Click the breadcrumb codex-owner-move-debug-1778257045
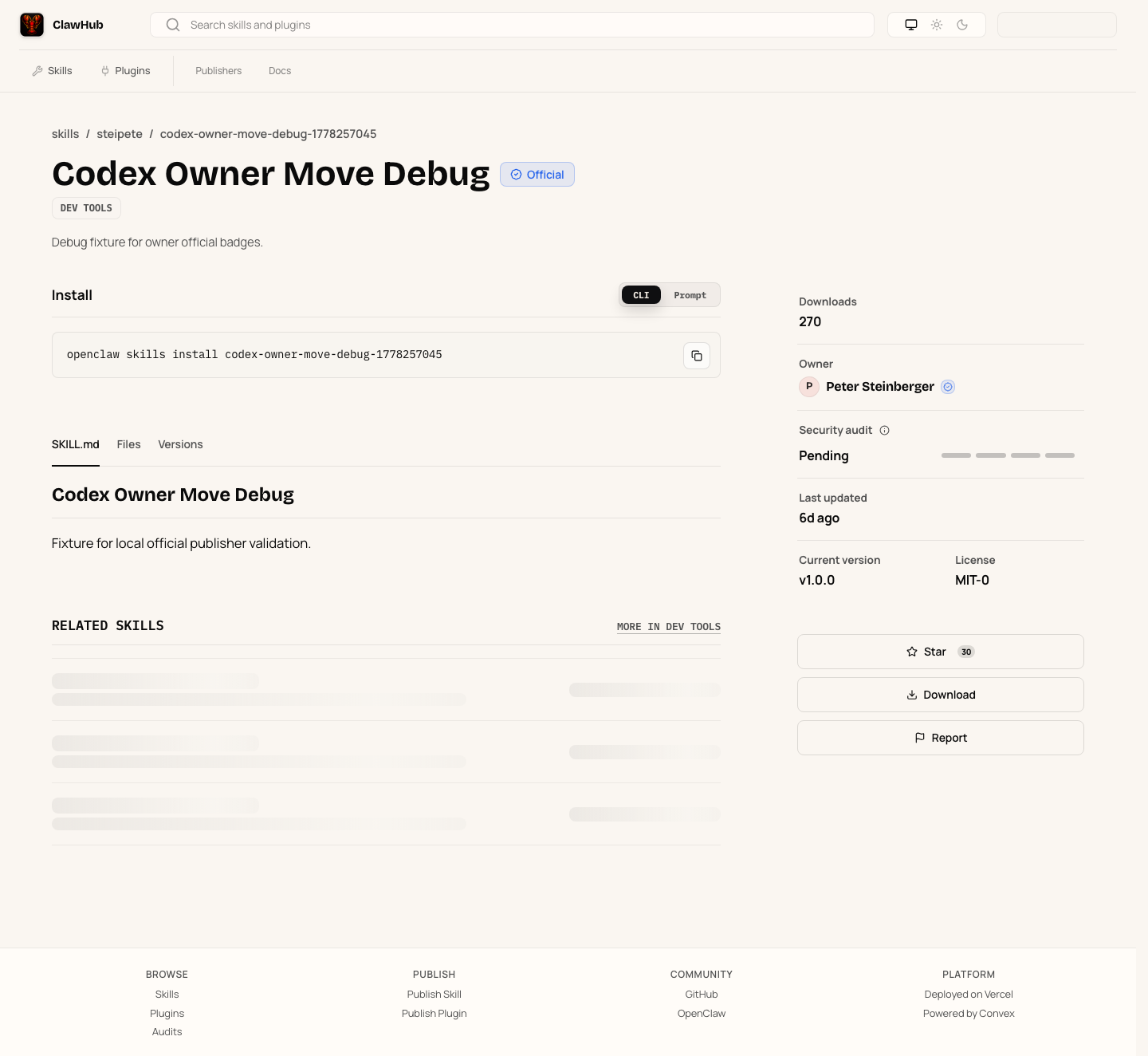The height and width of the screenshot is (1056, 1148). [x=268, y=134]
